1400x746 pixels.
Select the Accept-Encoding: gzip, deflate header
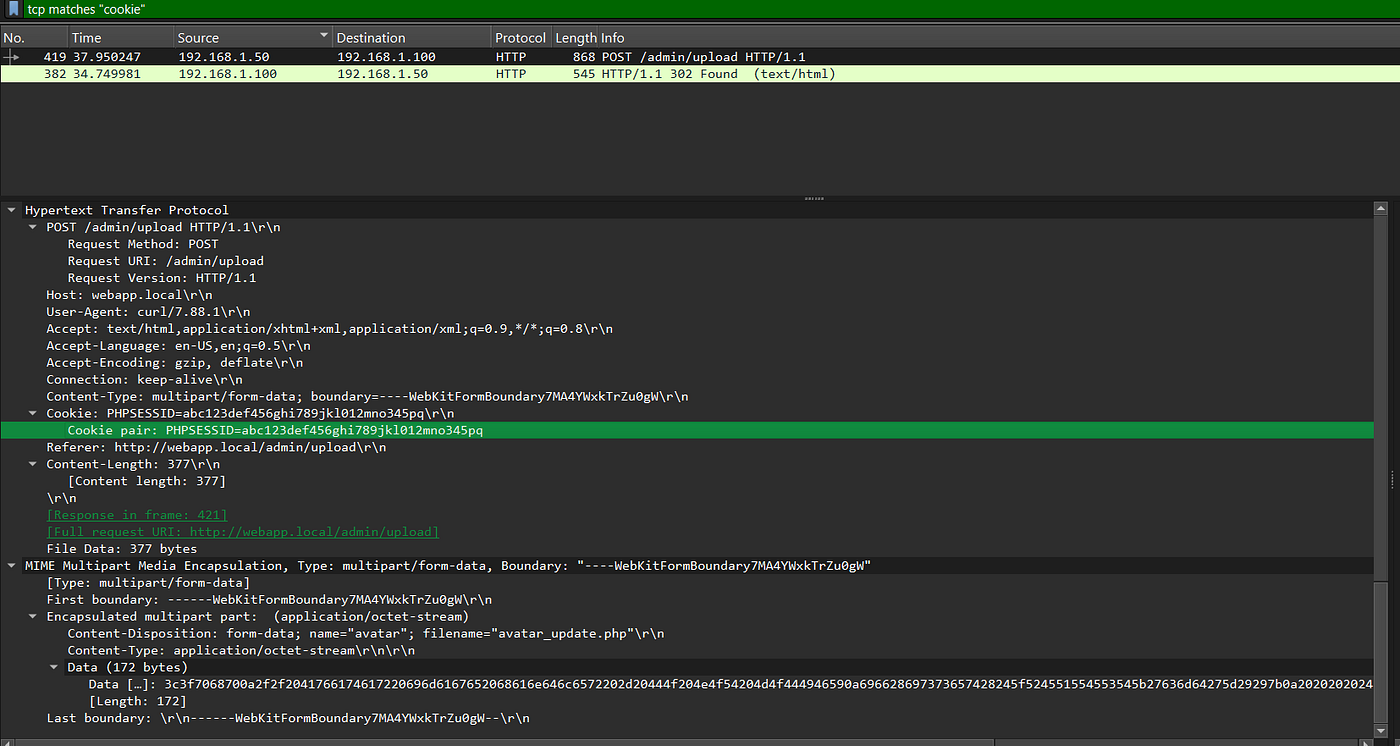174,363
